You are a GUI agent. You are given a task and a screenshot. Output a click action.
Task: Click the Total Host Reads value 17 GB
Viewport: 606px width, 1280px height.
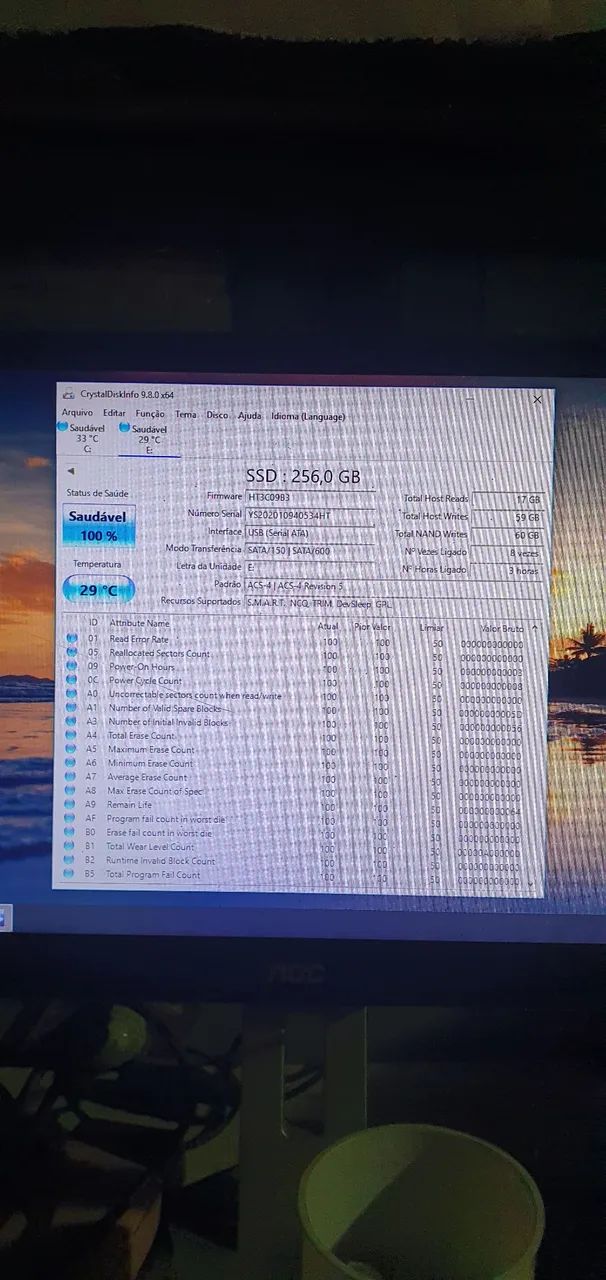point(508,499)
